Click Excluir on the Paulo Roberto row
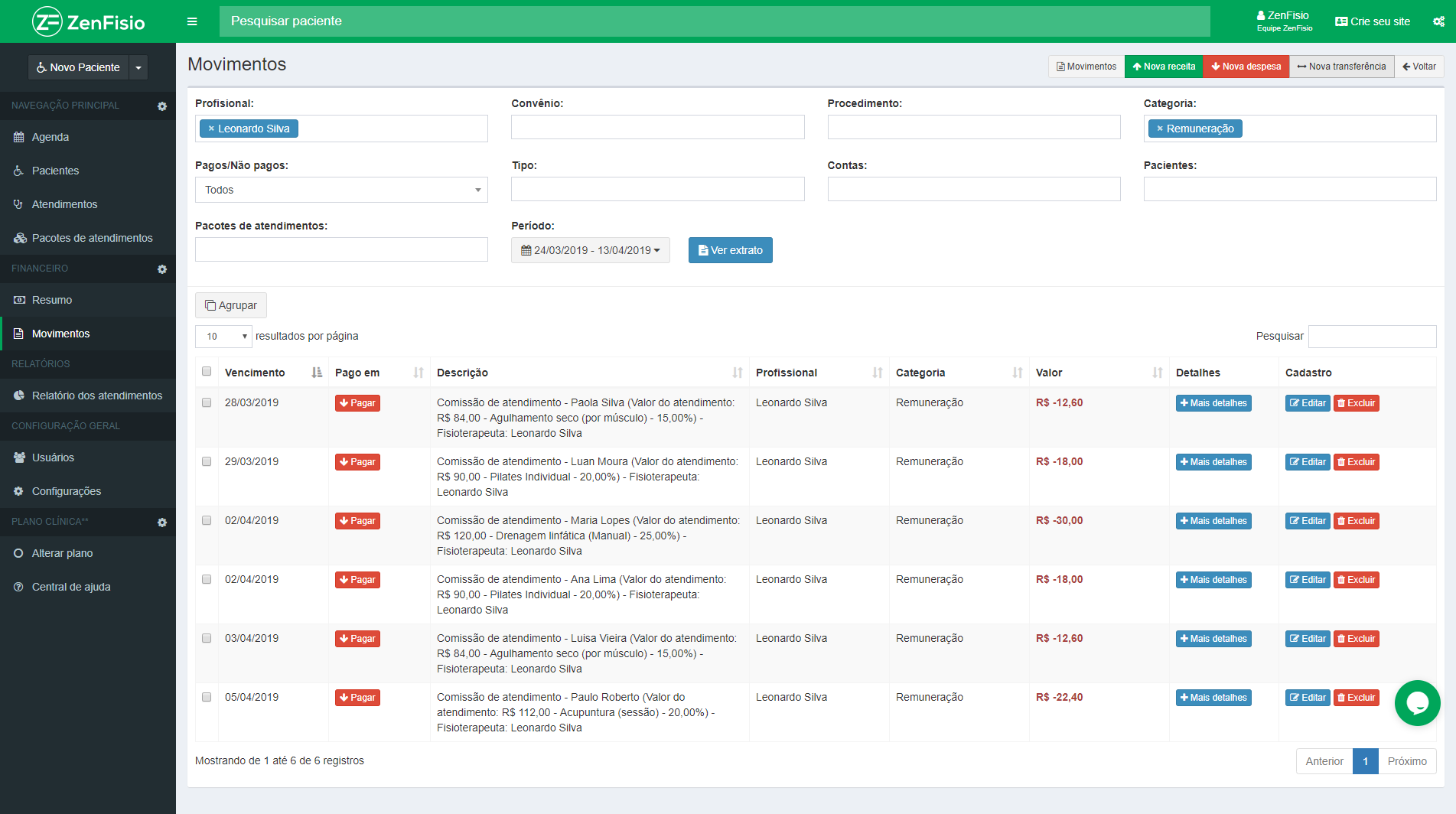The height and width of the screenshot is (814, 1456). pyautogui.click(x=1356, y=698)
